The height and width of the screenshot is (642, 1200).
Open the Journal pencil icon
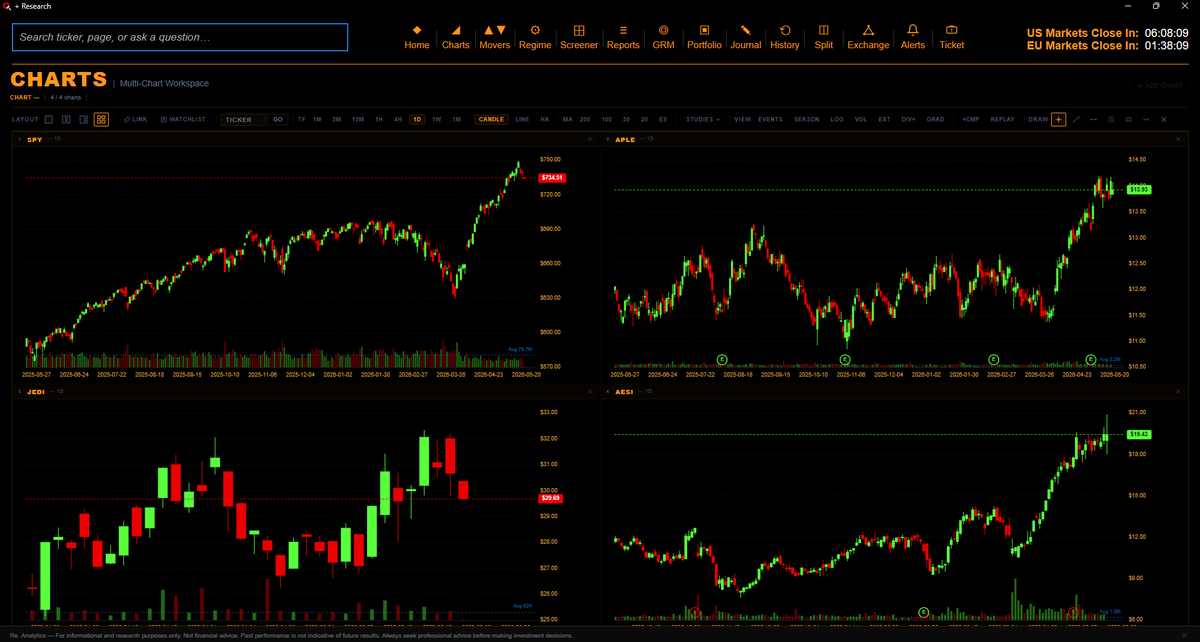[x=746, y=37]
